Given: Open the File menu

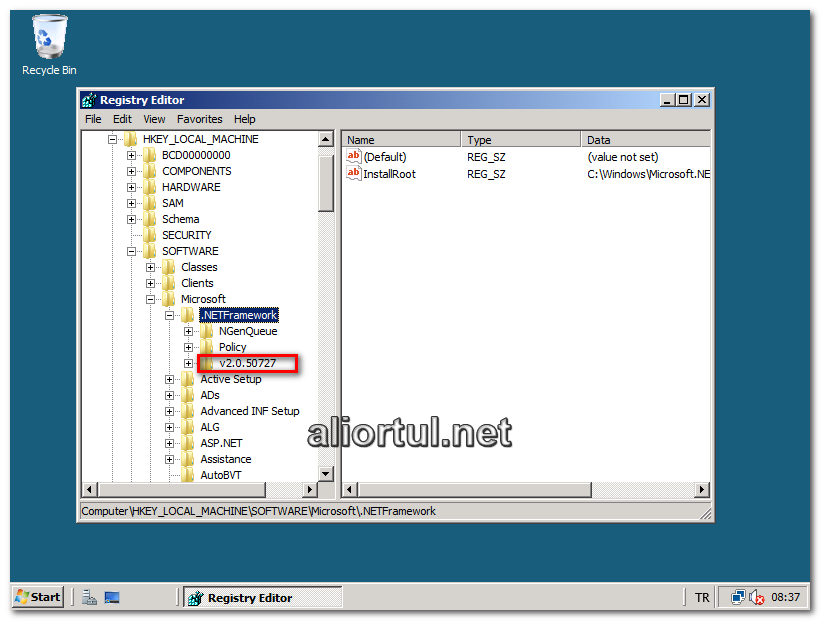Looking at the screenshot, I should coord(93,119).
